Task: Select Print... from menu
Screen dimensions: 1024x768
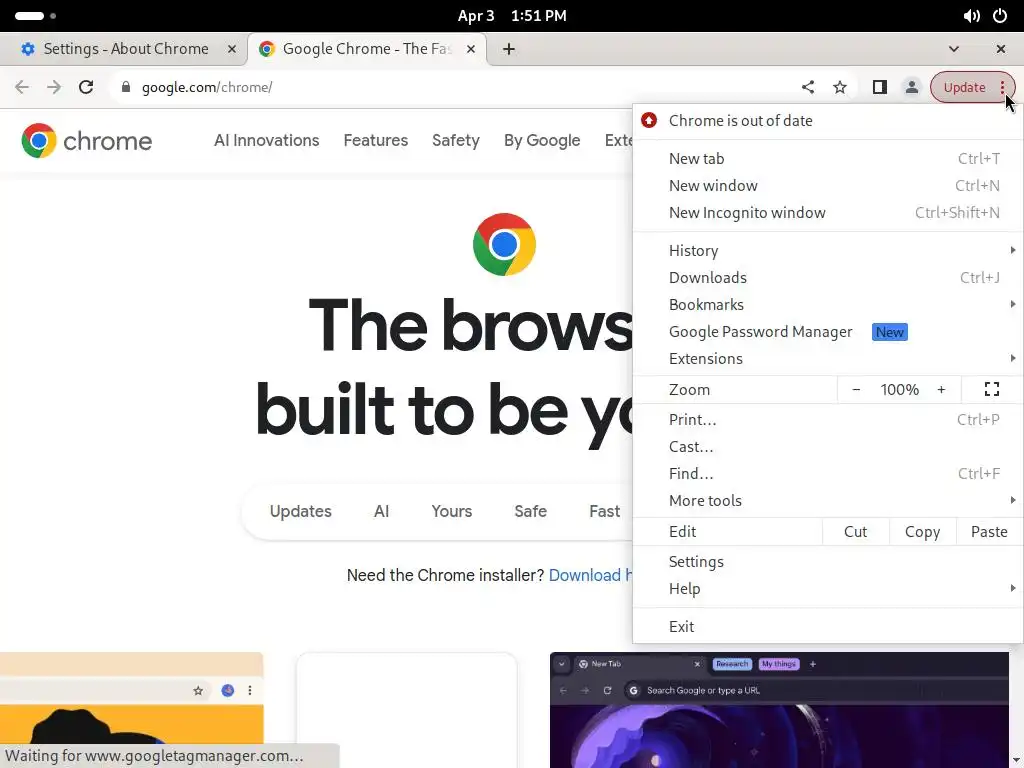Action: coord(827,420)
